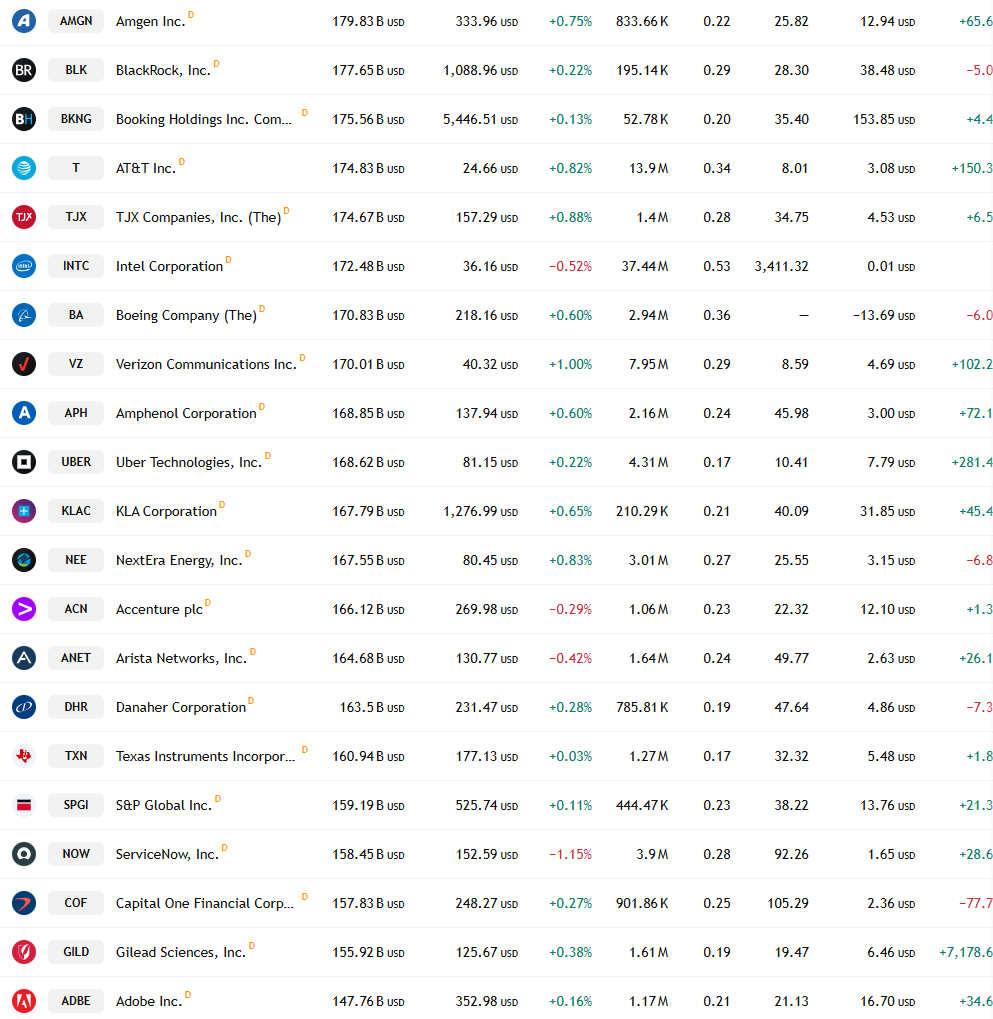The image size is (993, 1019).
Task: Click the Amgen company logo icon
Action: (x=24, y=21)
